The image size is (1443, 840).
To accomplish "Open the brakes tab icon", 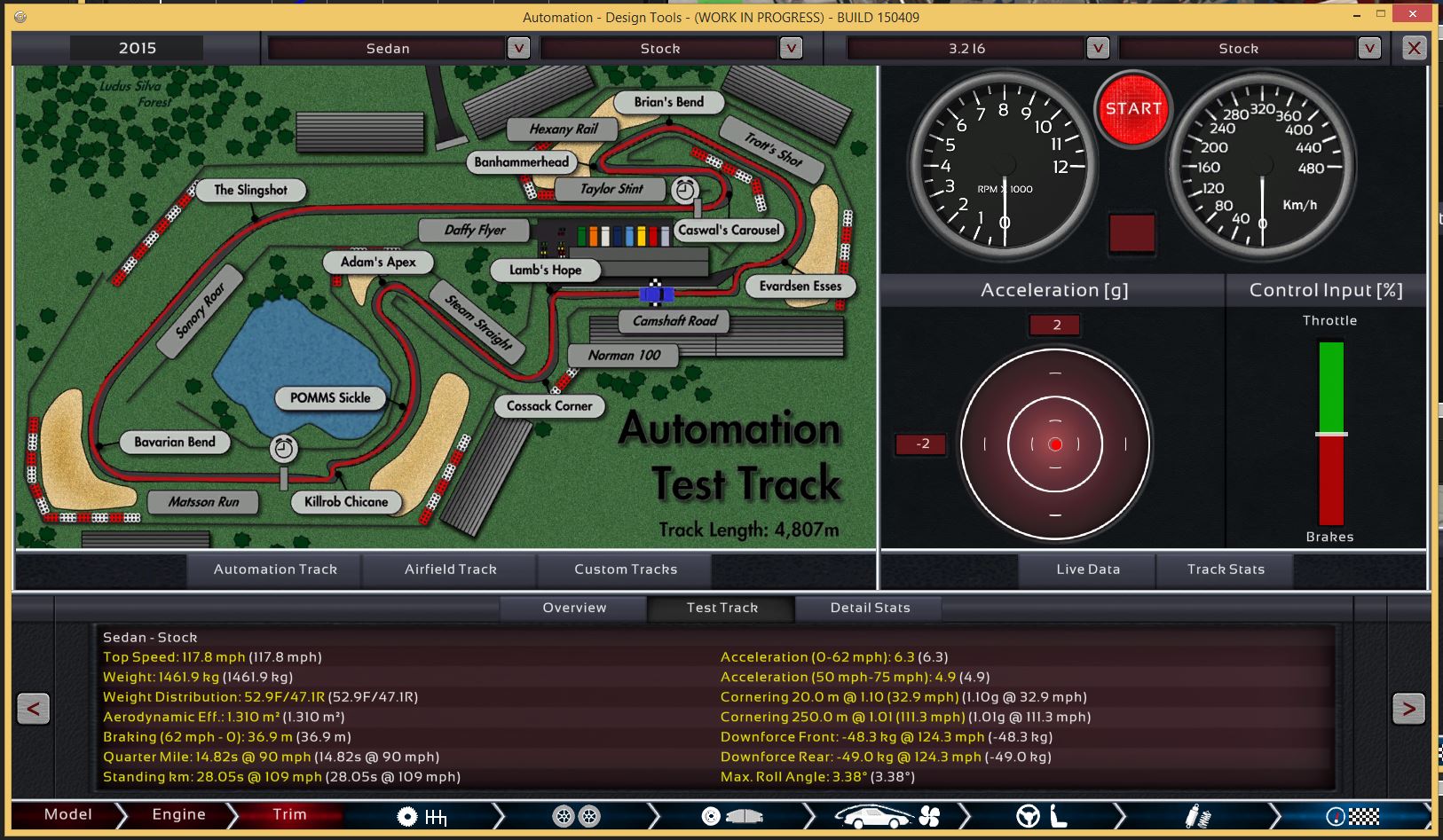I will click(731, 816).
